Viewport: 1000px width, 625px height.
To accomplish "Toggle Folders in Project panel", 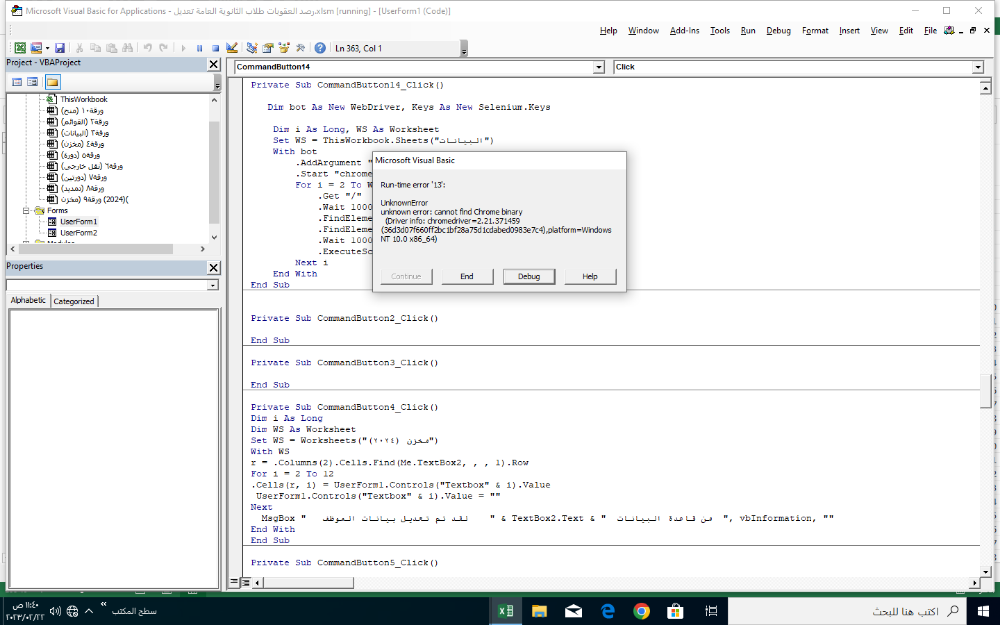I will (x=52, y=82).
